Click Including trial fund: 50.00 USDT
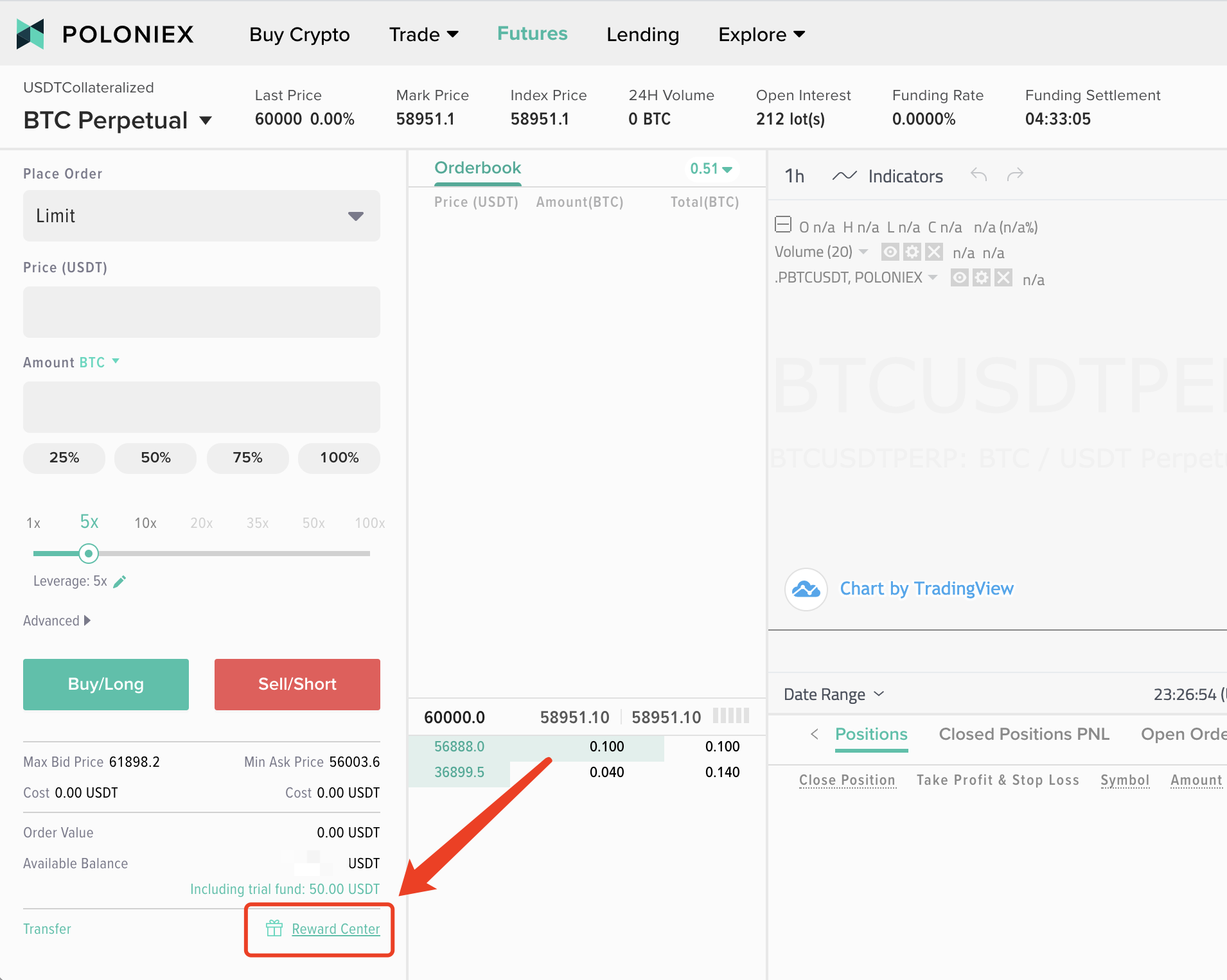The width and height of the screenshot is (1227, 980). pos(285,889)
